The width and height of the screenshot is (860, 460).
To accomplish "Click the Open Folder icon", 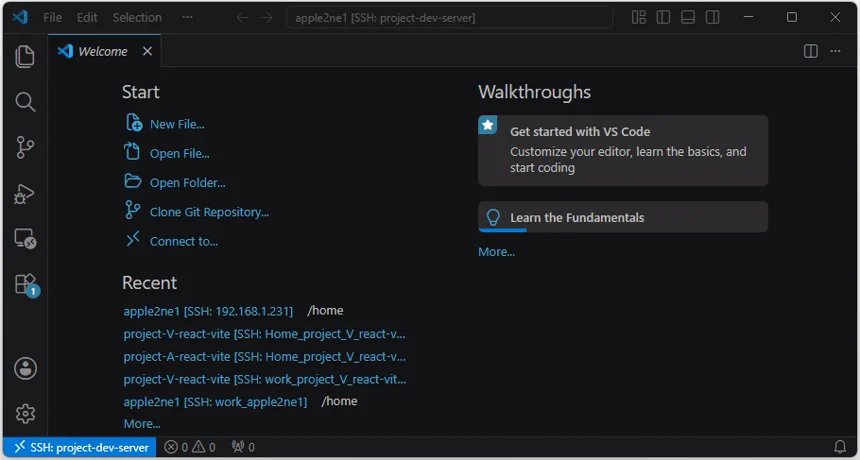I will tap(133, 180).
